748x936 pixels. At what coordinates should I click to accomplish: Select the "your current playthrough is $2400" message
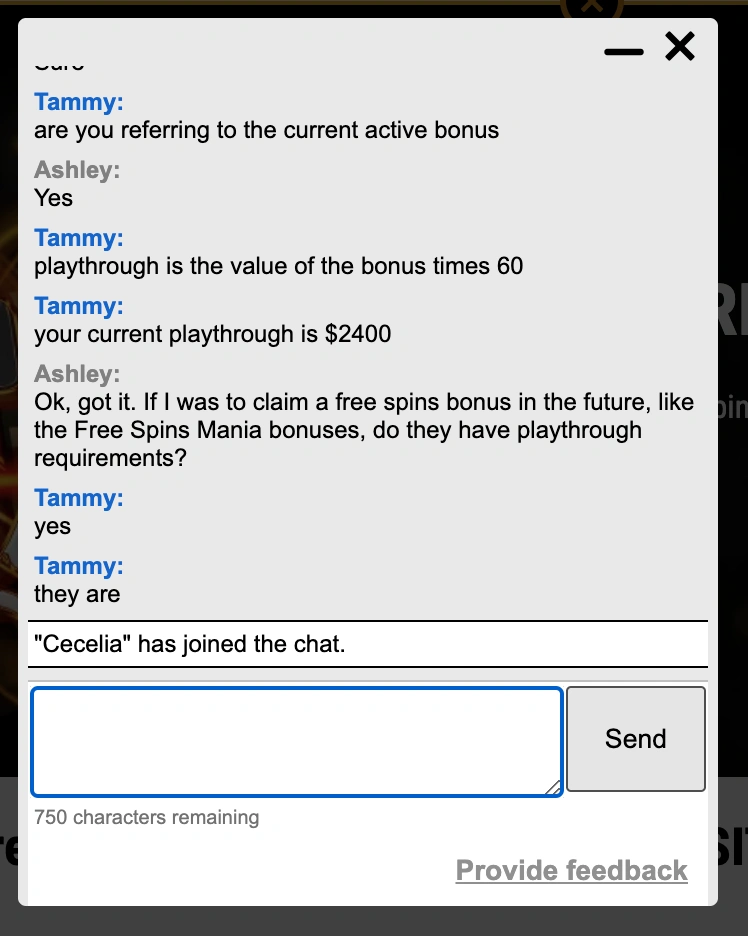point(212,334)
